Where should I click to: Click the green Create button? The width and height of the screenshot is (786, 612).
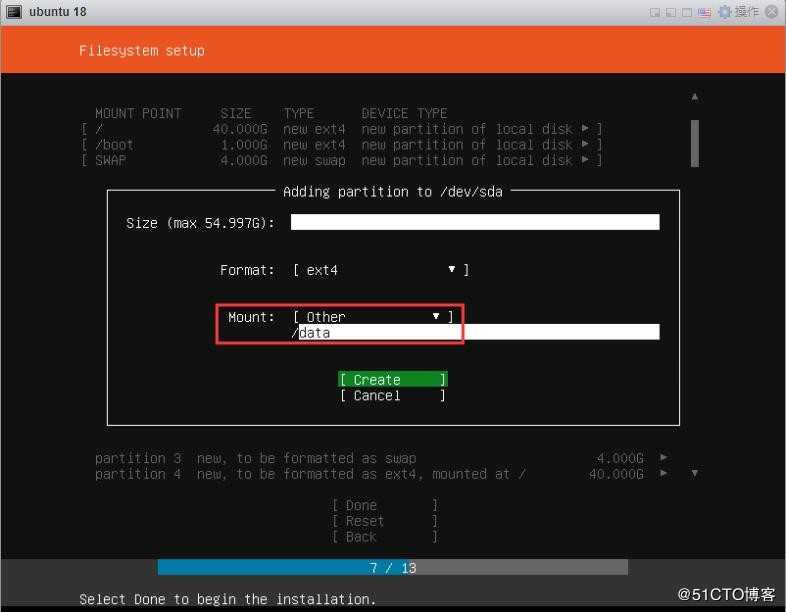392,379
